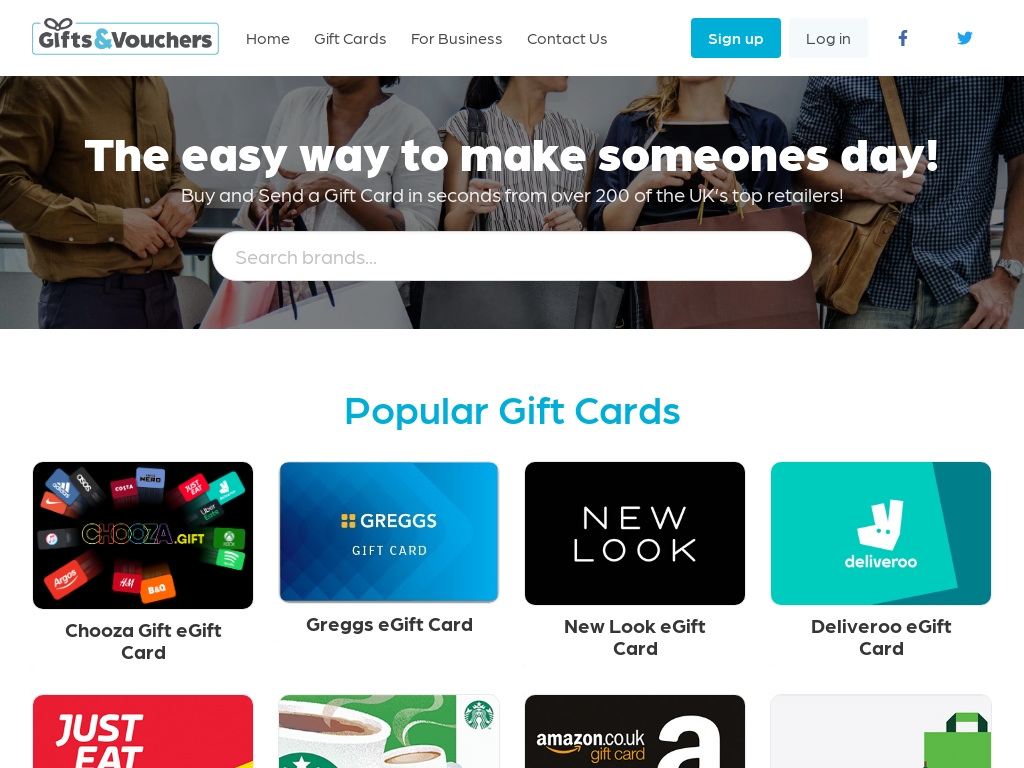1024x768 pixels.
Task: Open the New Look card thumbnail
Action: tap(635, 534)
